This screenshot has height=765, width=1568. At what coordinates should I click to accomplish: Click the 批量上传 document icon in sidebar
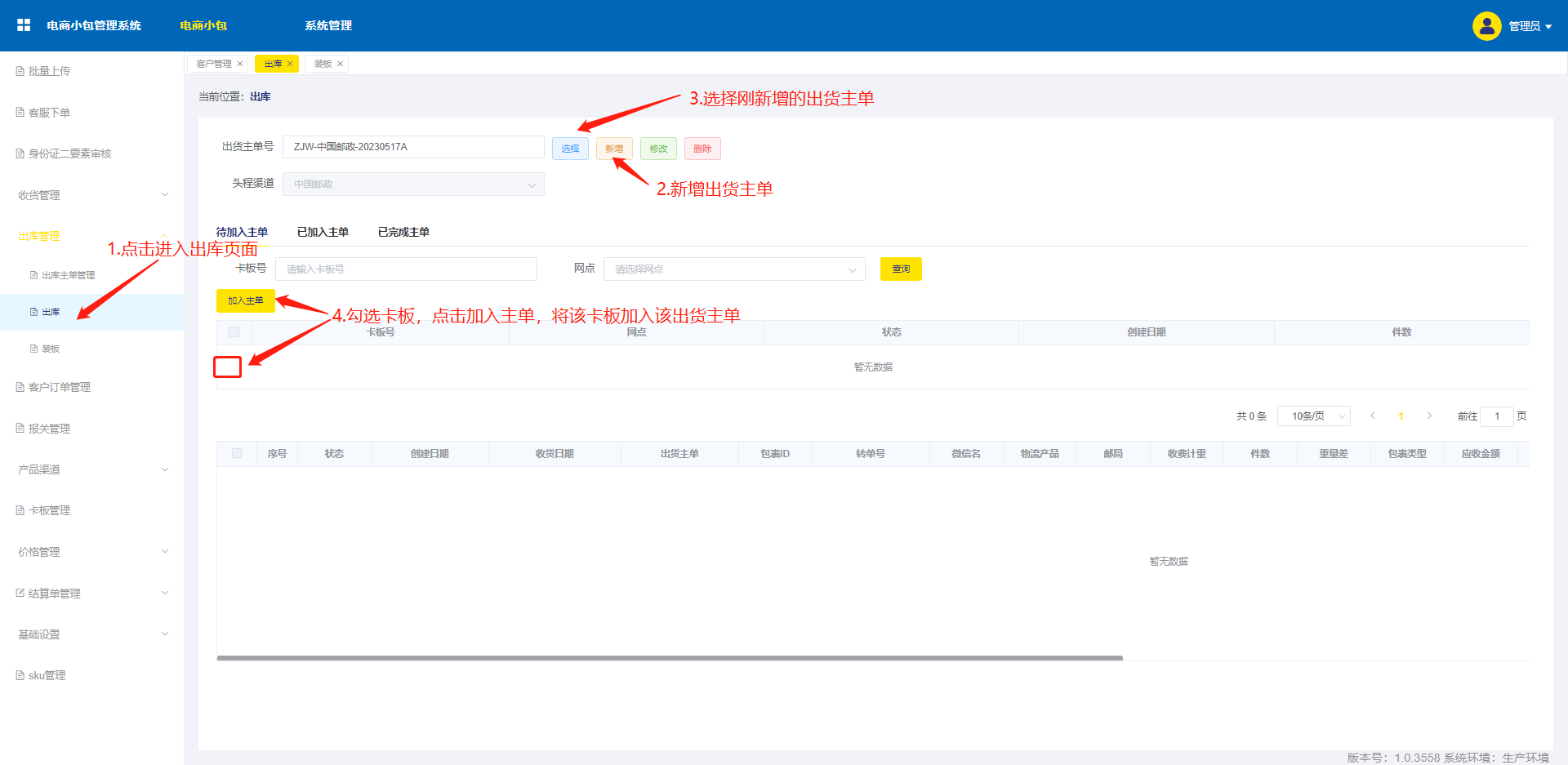pos(20,71)
